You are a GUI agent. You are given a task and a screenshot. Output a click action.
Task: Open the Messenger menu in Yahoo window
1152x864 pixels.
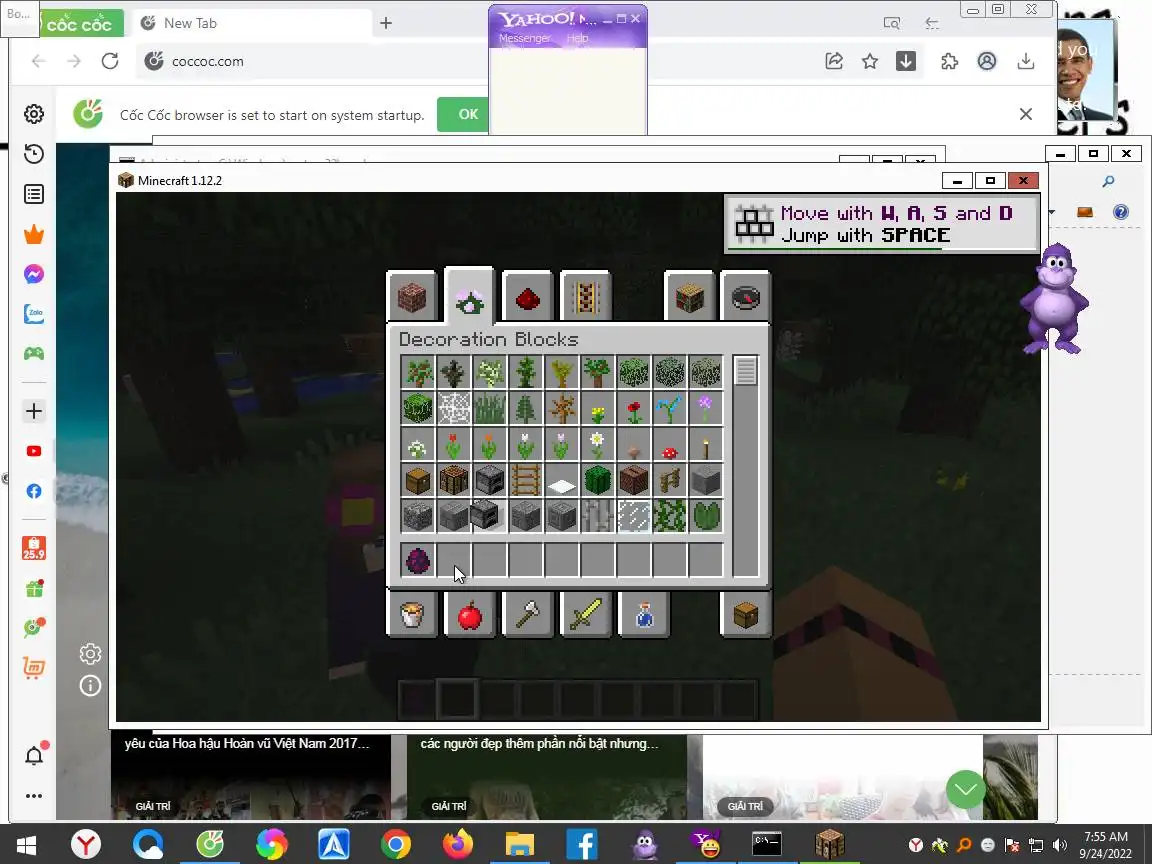point(524,38)
